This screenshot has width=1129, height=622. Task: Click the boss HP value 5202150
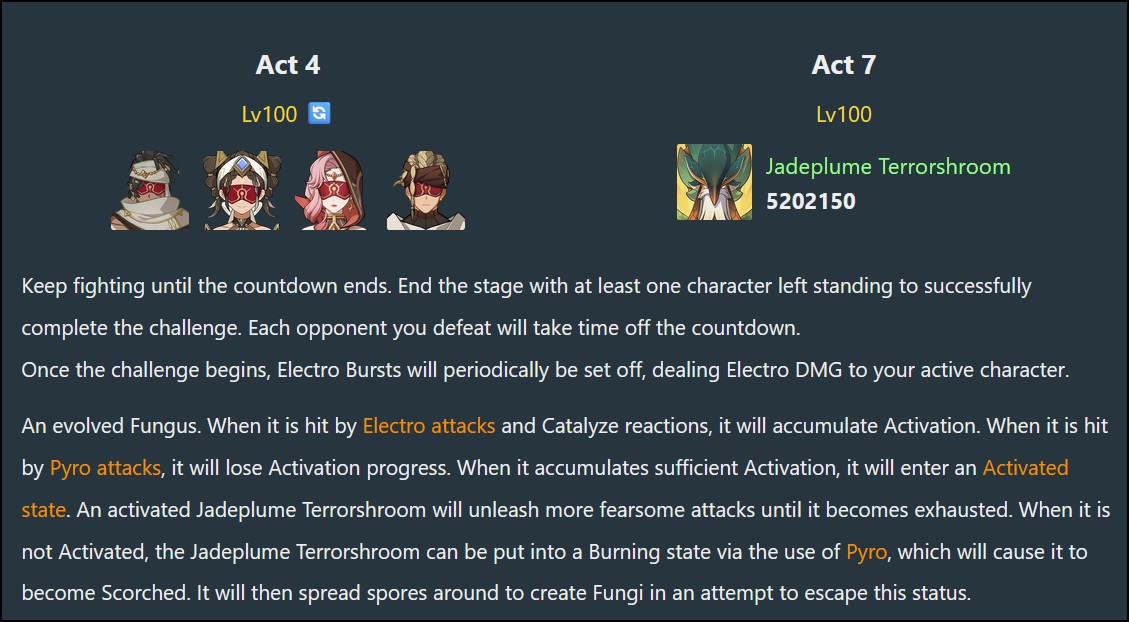811,201
